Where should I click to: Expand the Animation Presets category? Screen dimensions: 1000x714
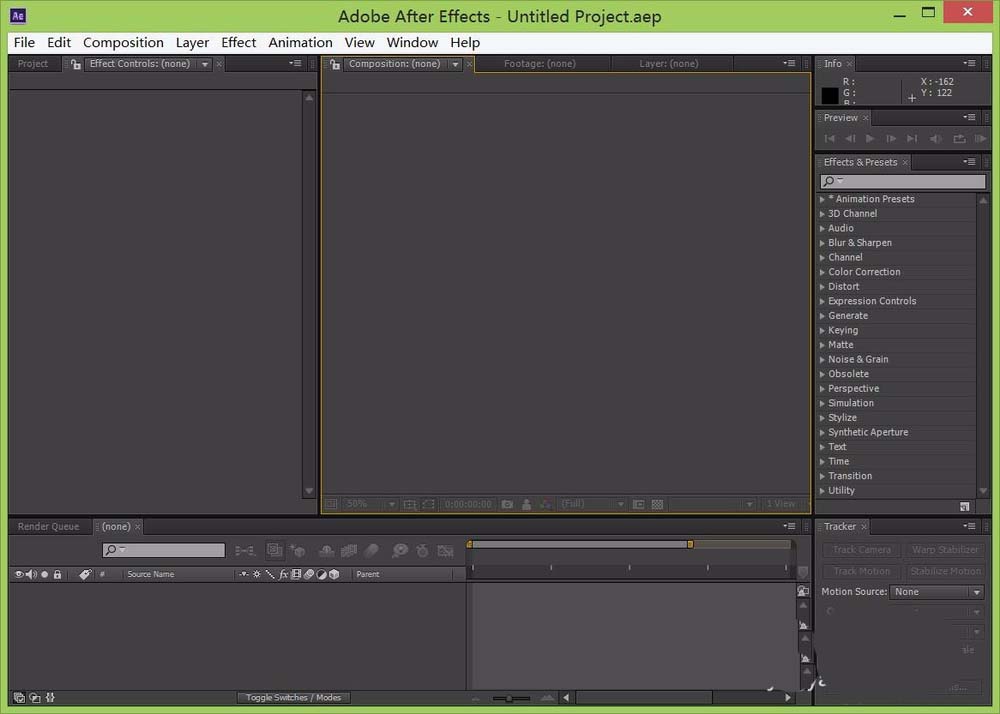click(x=822, y=200)
